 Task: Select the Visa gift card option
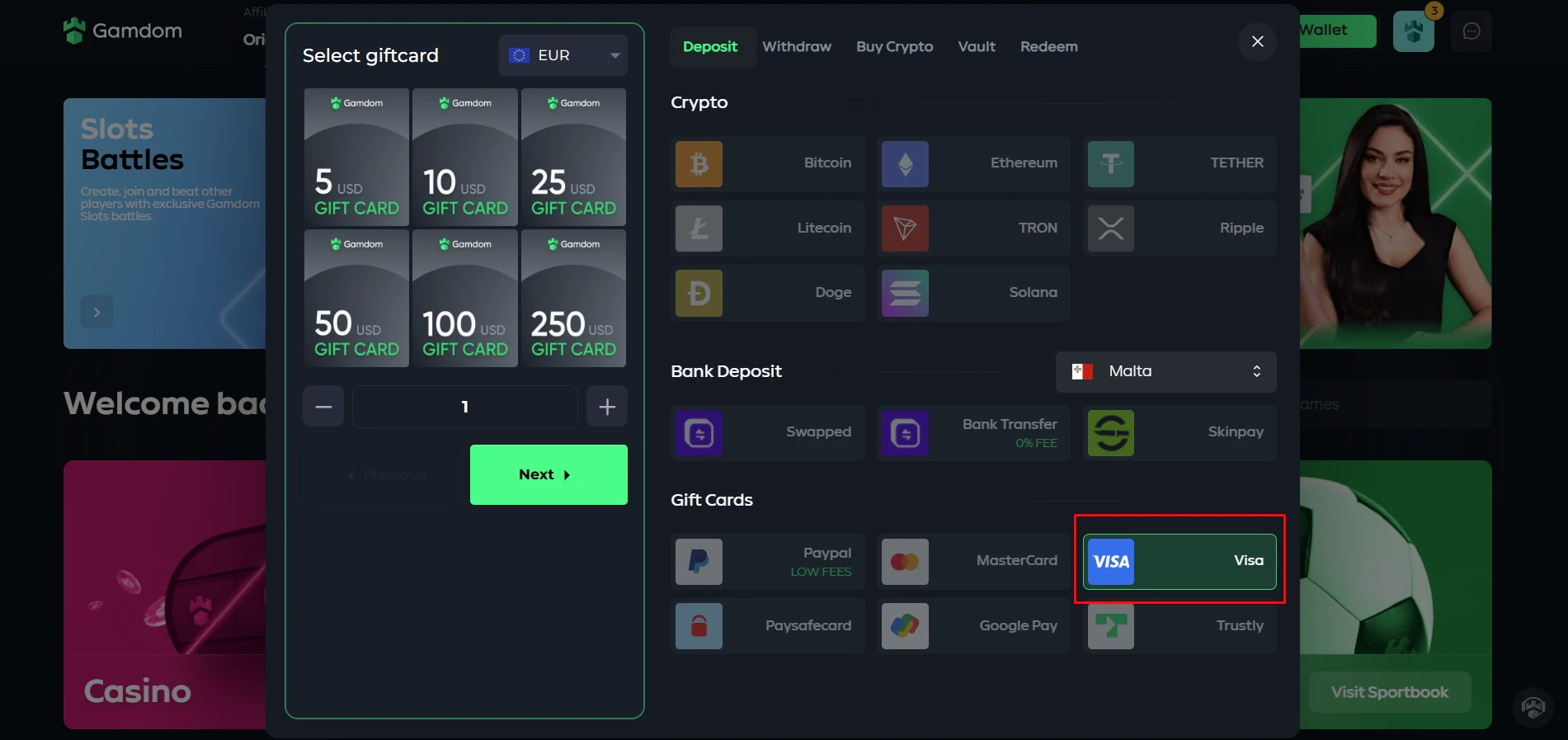click(1180, 562)
